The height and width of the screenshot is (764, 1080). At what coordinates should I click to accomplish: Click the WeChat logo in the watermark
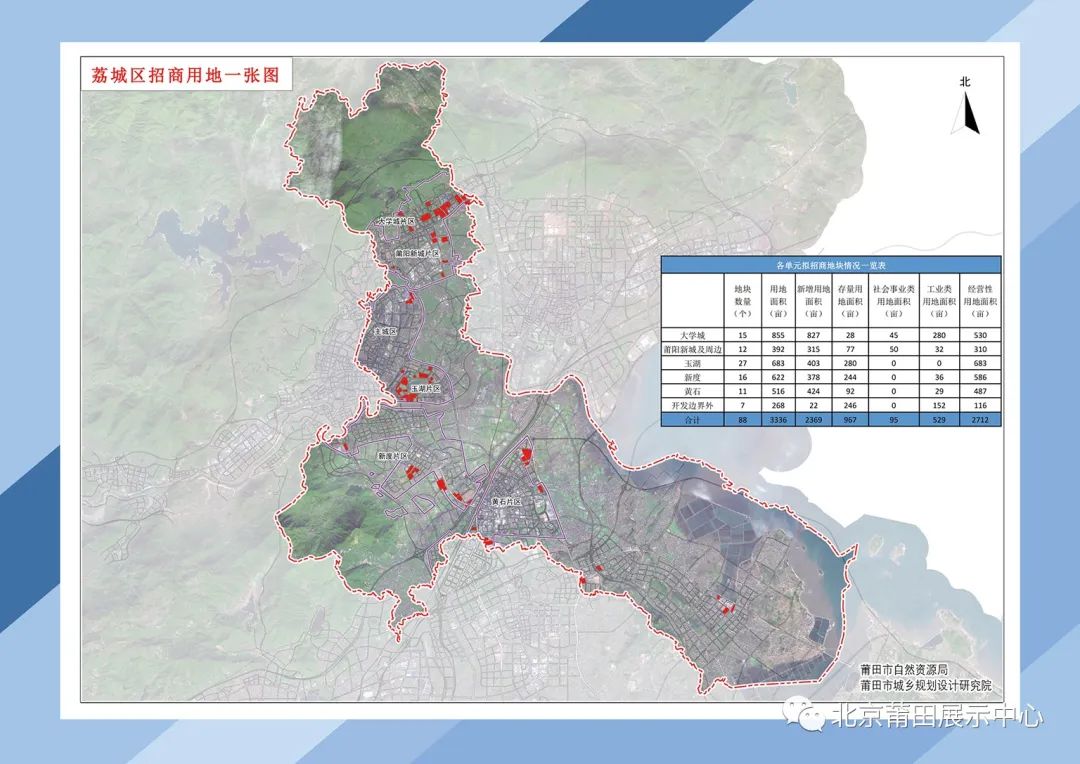[805, 714]
